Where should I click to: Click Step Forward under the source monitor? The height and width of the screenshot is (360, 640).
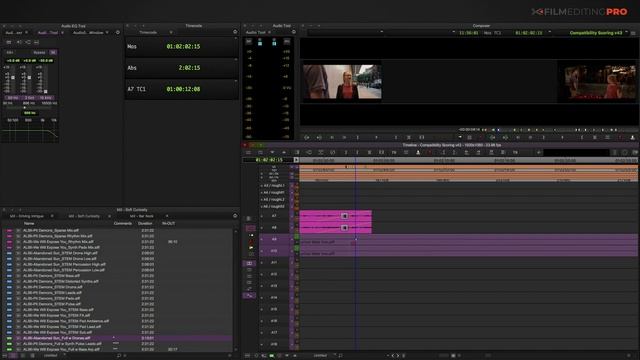pos(344,138)
